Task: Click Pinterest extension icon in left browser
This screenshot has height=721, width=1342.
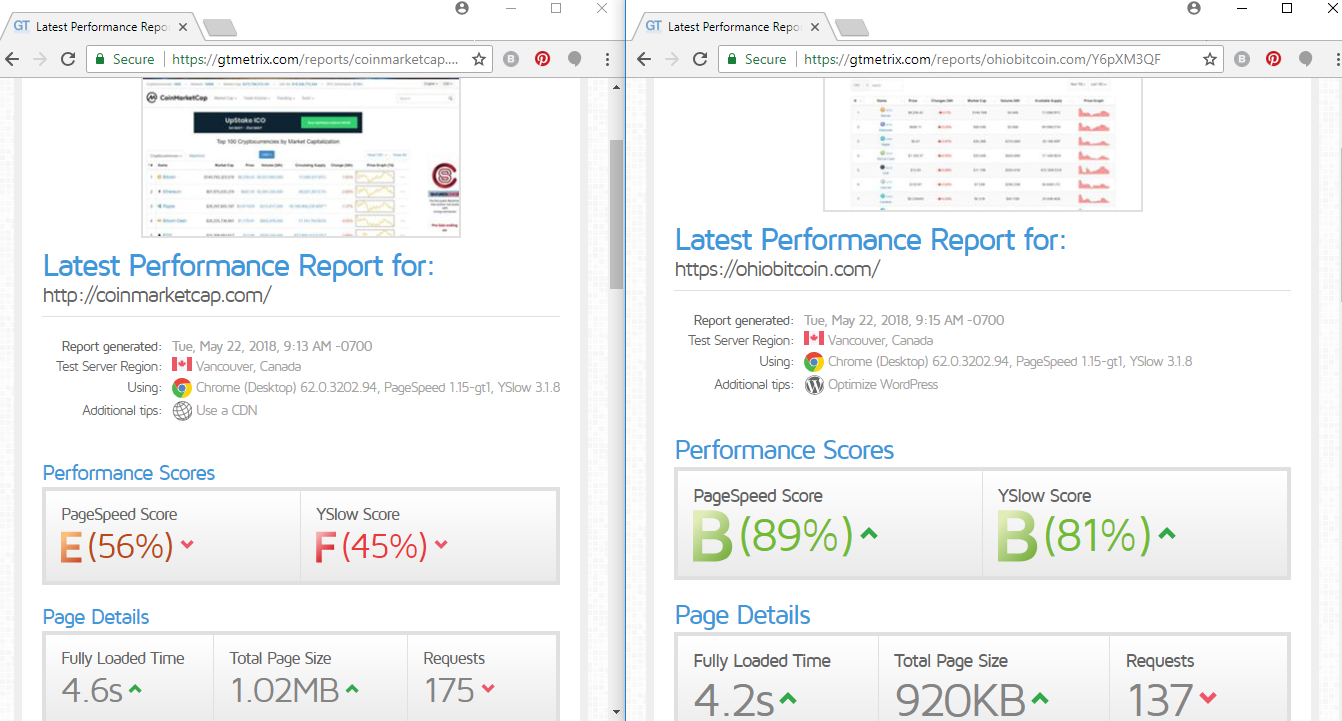Action: pos(542,59)
